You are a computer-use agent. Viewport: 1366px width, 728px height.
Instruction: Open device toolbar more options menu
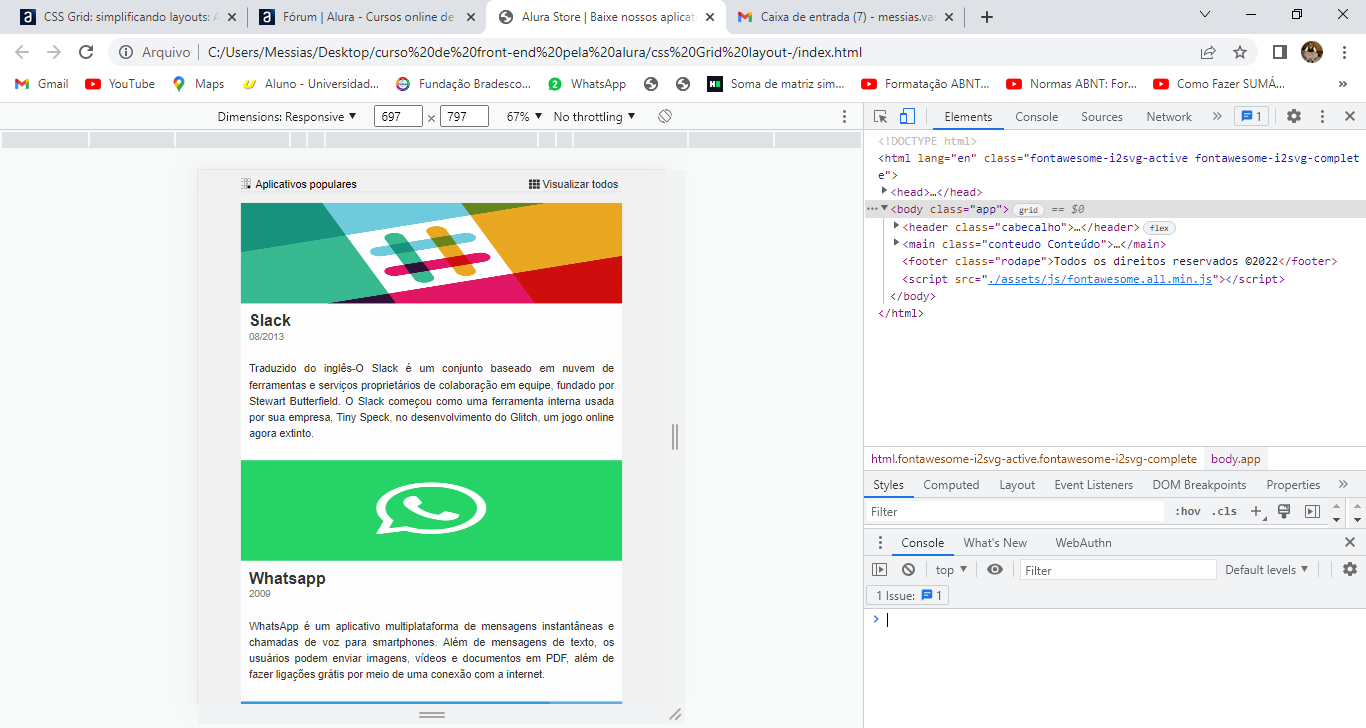coord(844,117)
